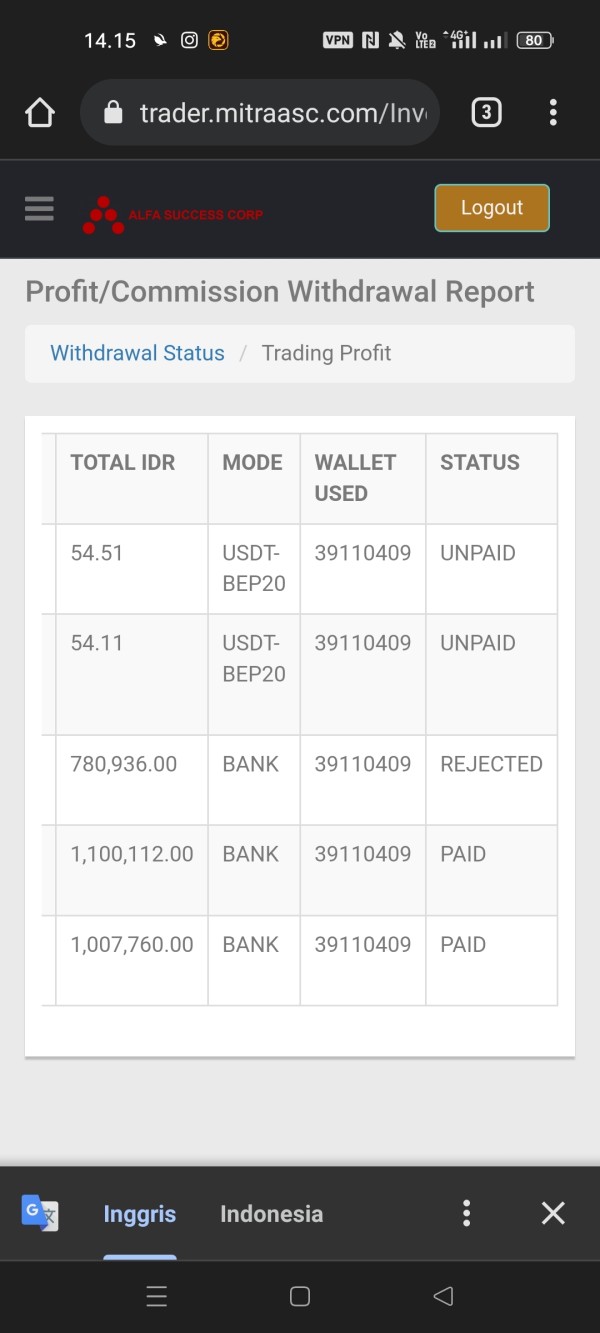
Task: Tap the Android back navigation button
Action: 443,1297
